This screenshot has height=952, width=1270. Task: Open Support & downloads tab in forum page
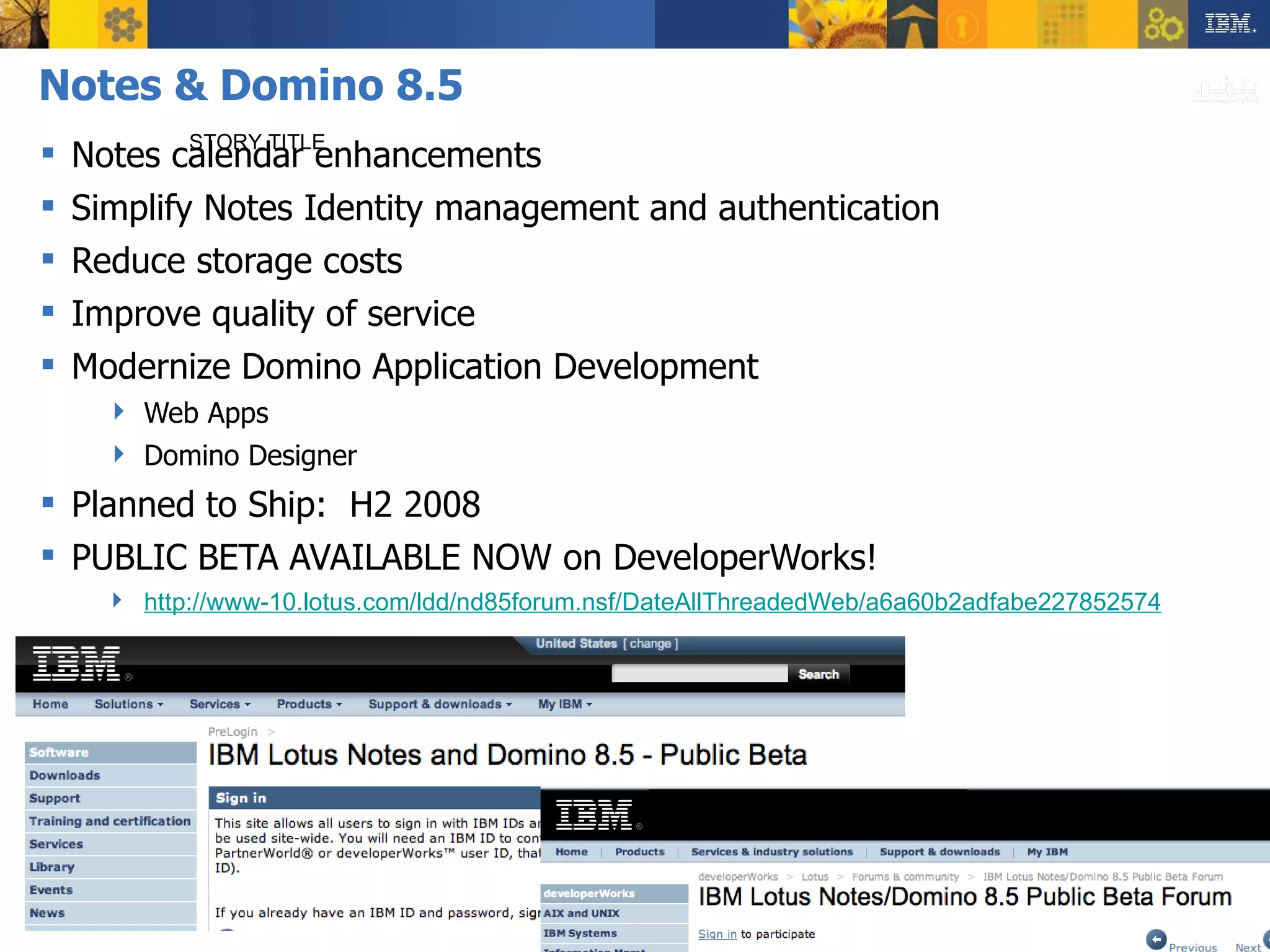point(939,852)
